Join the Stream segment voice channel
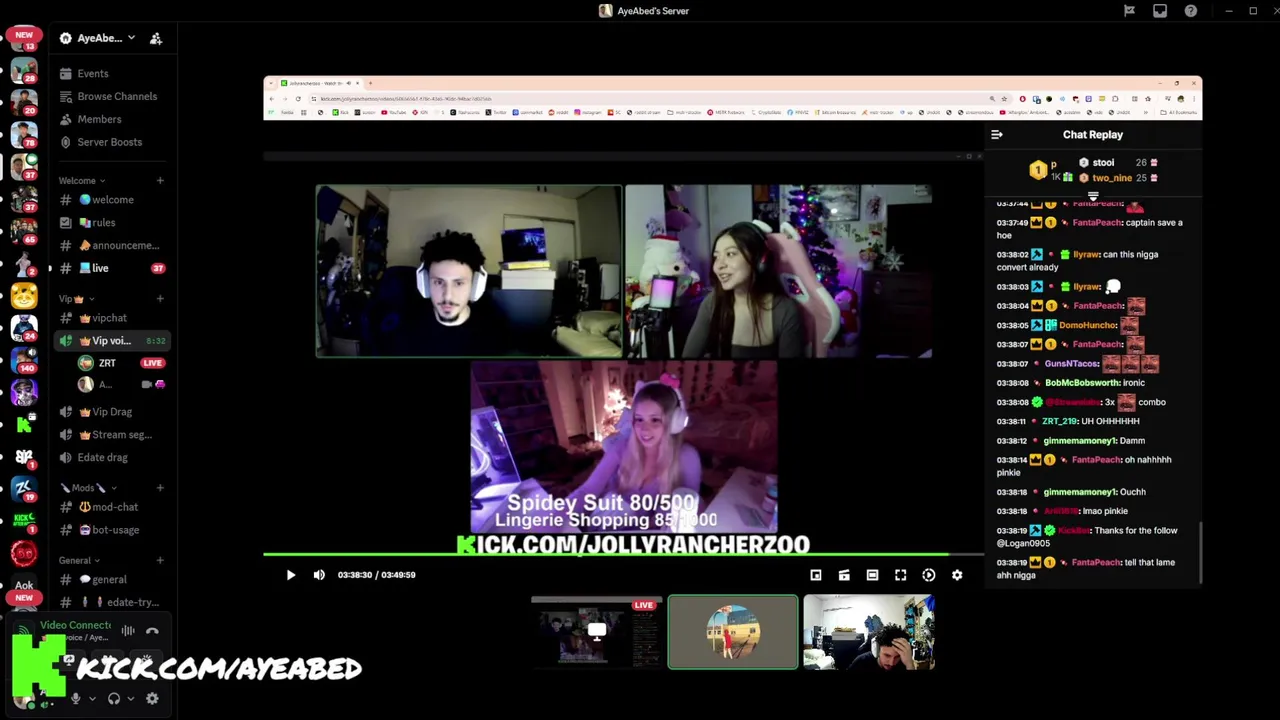Viewport: 1280px width, 720px height. [112, 435]
